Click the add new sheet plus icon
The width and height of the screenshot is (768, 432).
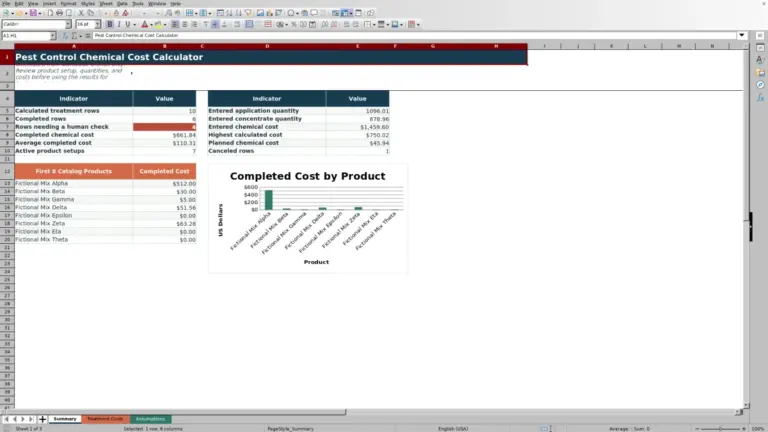42,419
